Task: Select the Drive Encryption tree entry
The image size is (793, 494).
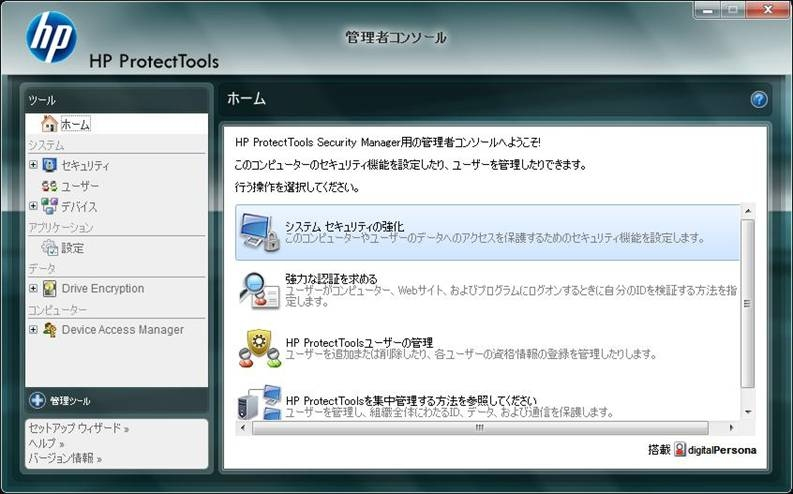Action: point(103,288)
